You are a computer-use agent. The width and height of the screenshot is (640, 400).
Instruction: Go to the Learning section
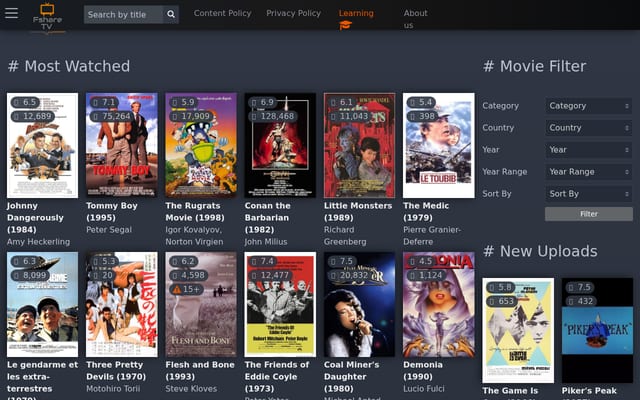(x=356, y=13)
